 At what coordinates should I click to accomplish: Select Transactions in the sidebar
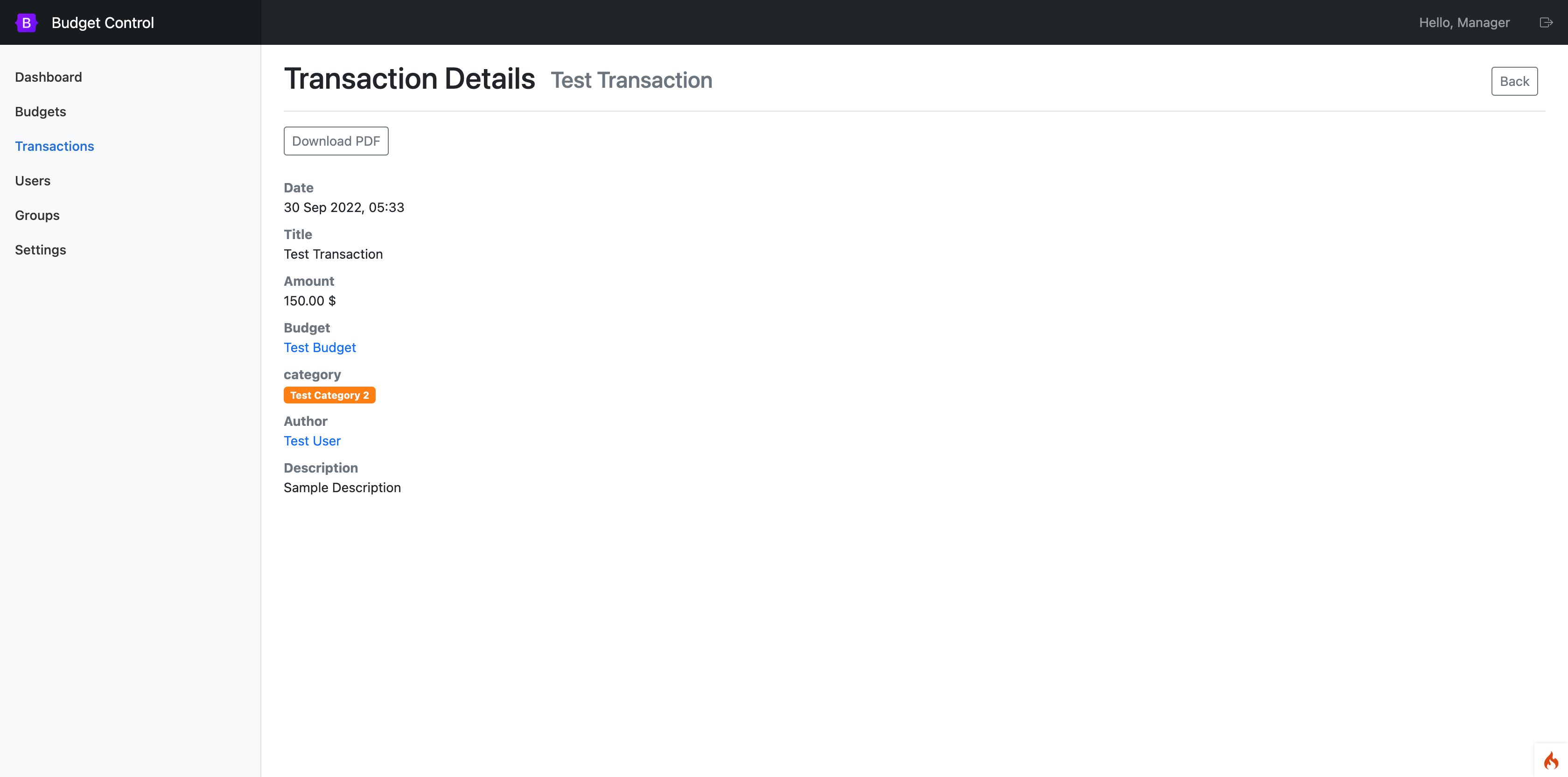point(54,146)
